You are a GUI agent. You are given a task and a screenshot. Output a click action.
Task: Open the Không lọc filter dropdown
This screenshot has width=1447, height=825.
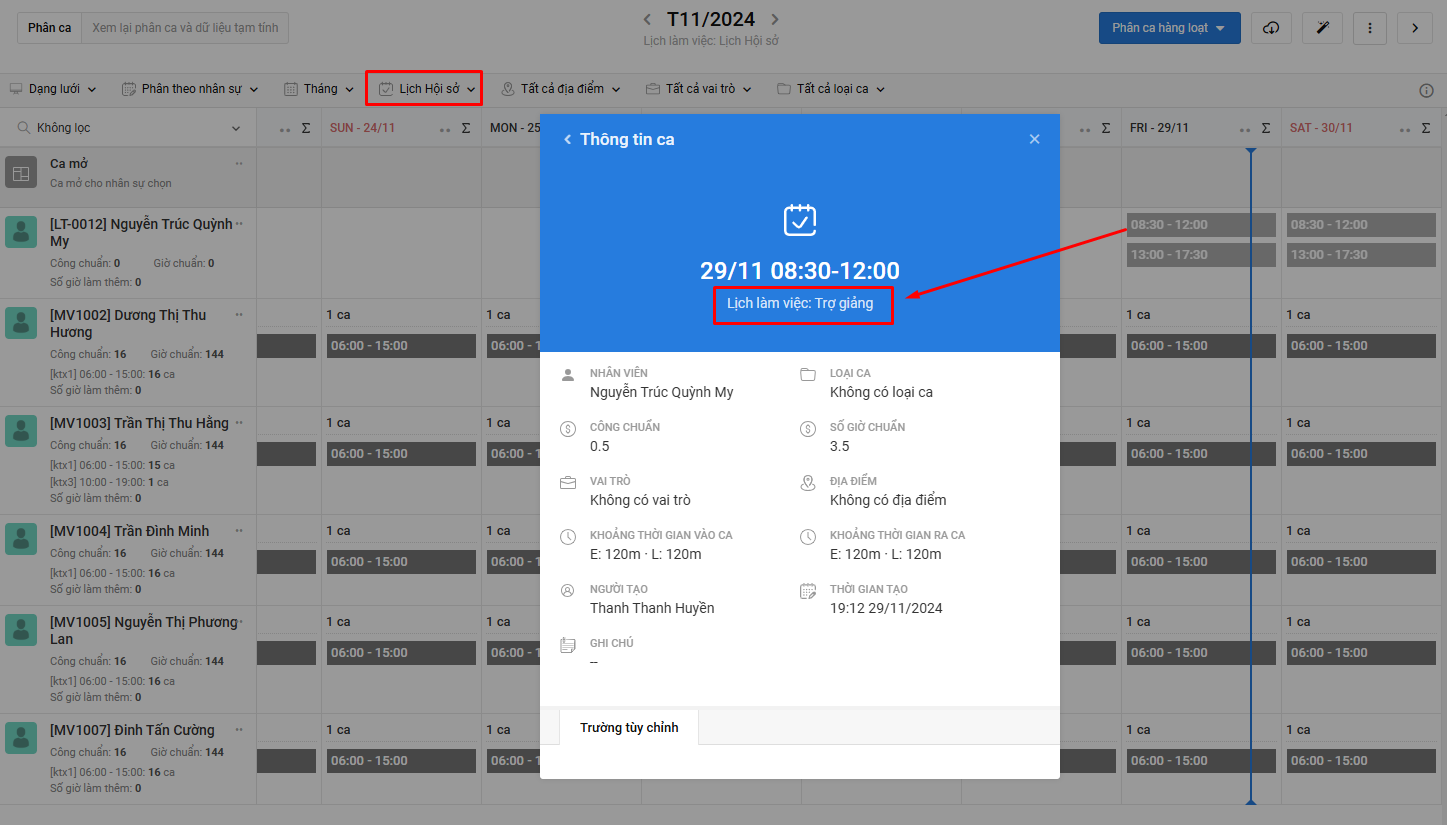(x=128, y=128)
